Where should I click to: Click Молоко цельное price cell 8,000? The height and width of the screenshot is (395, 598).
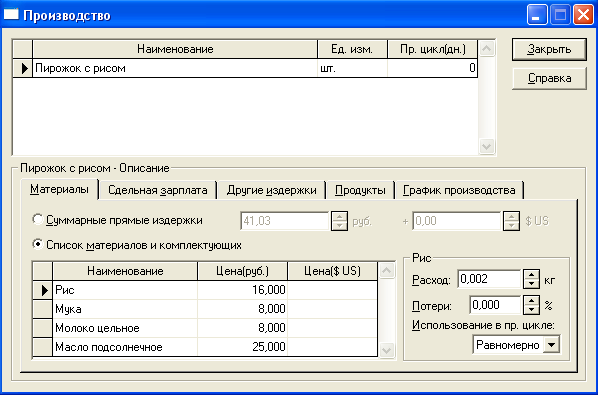(x=242, y=328)
